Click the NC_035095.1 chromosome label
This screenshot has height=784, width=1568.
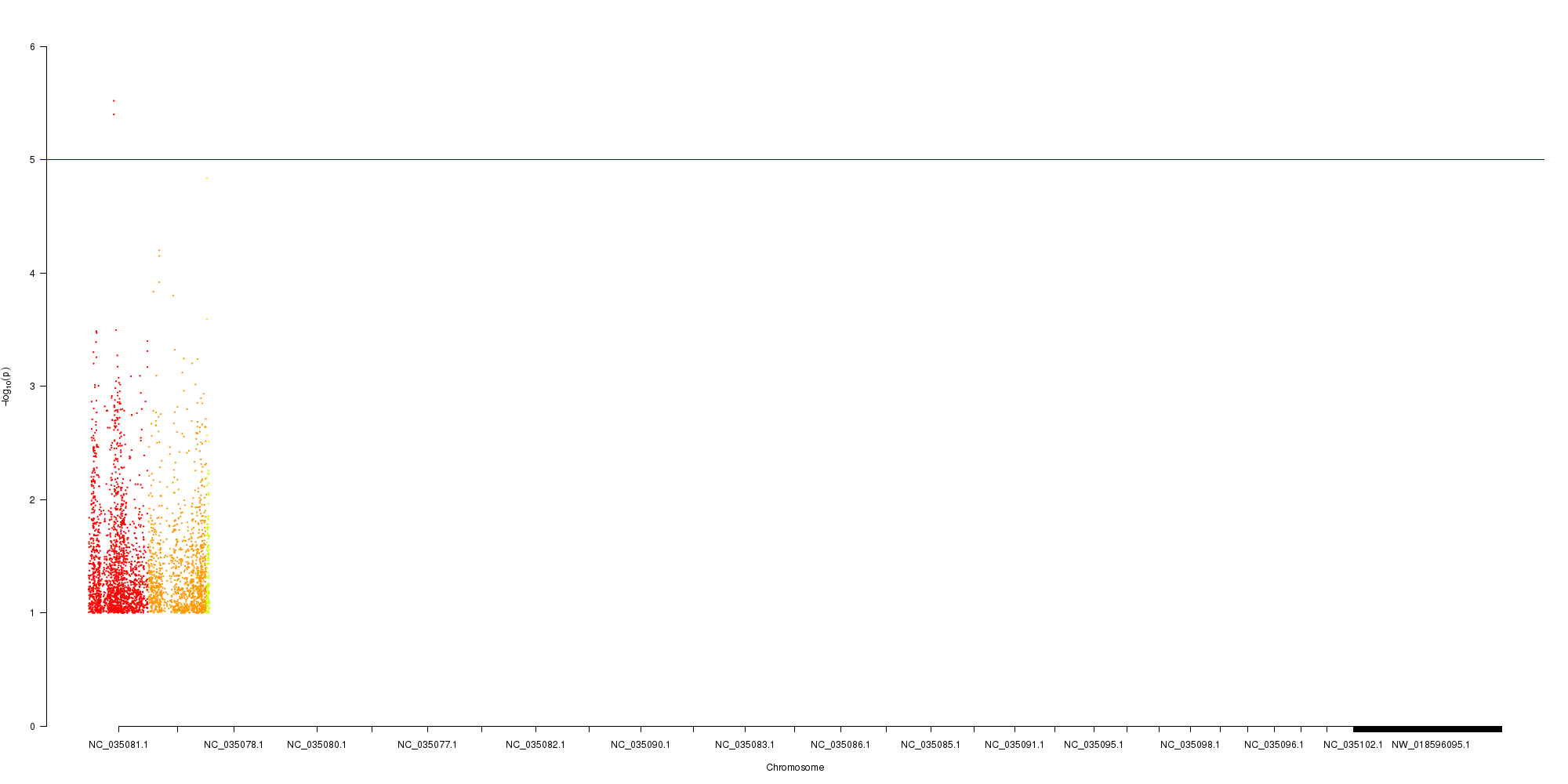point(1094,745)
